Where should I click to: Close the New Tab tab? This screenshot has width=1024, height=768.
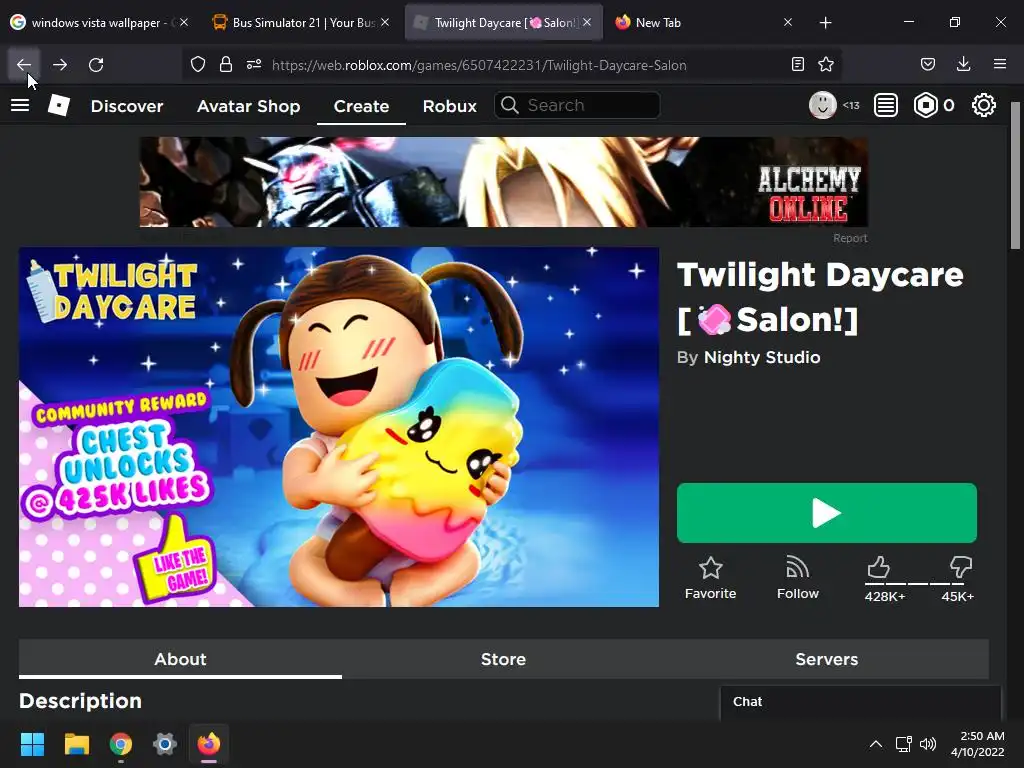click(x=788, y=22)
